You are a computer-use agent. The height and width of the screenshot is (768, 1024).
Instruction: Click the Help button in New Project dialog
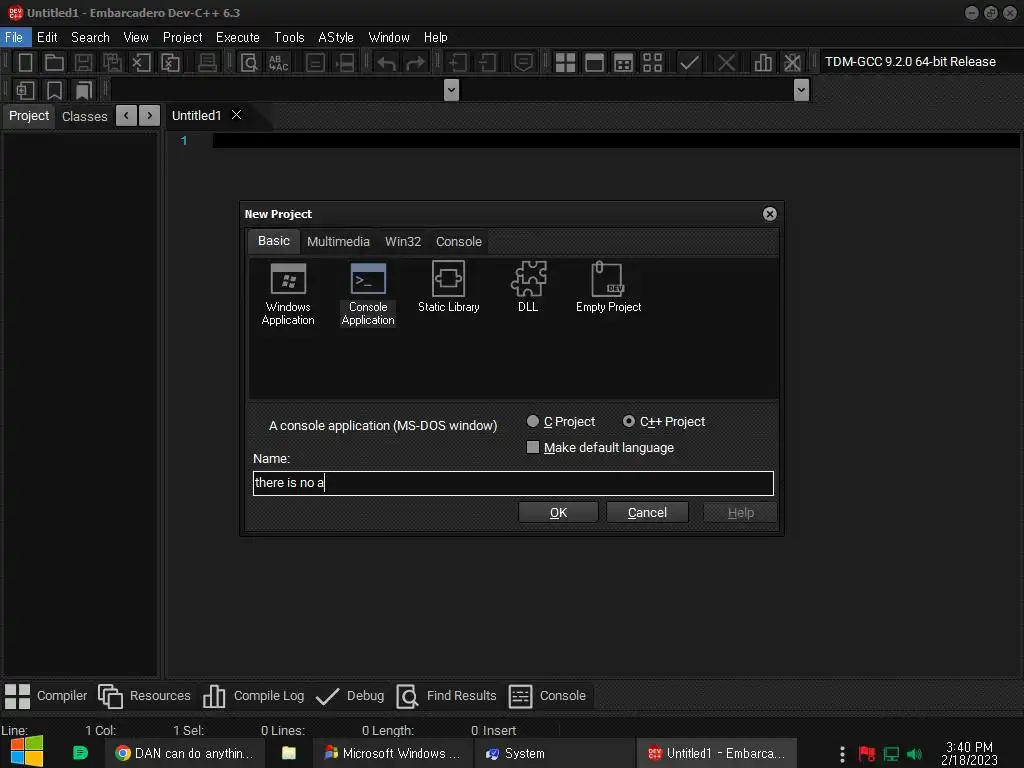coord(741,513)
